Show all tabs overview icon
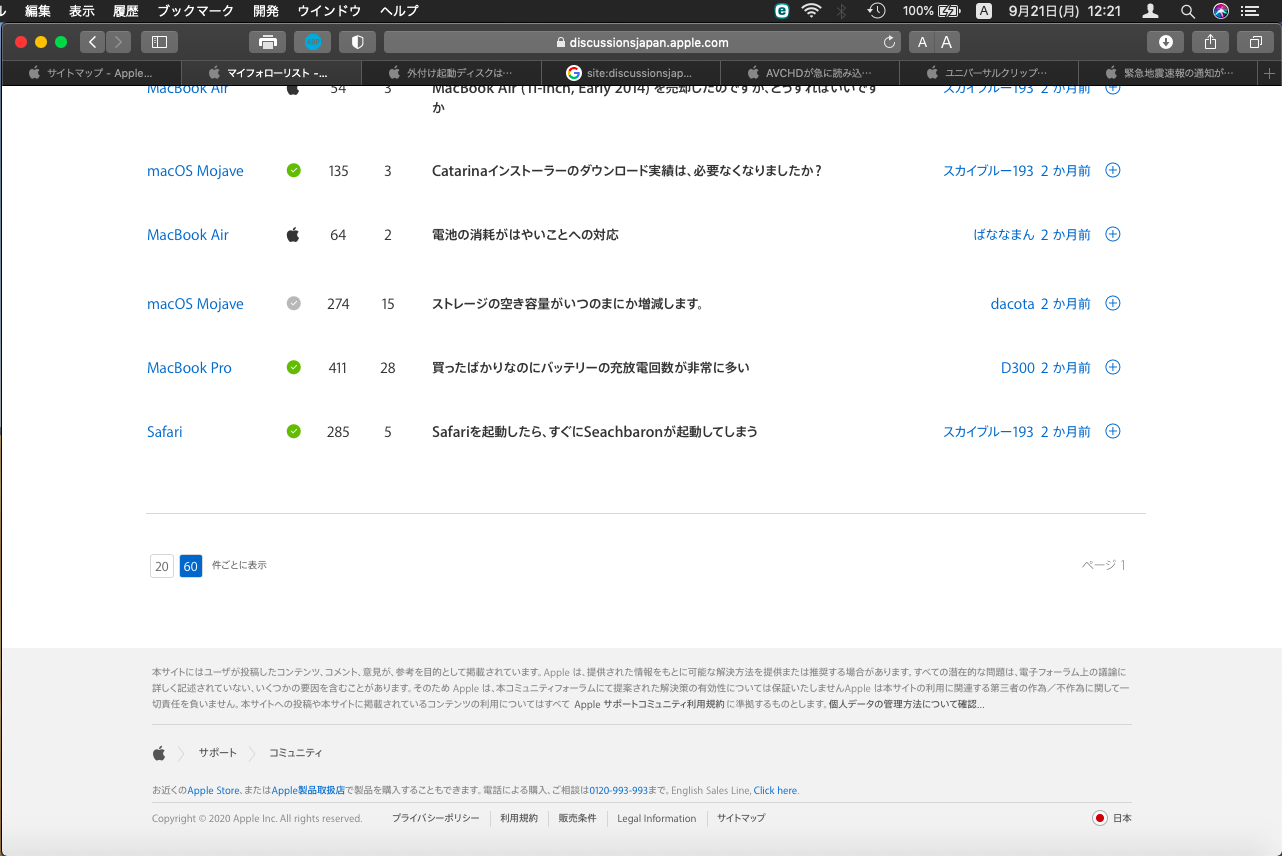1282x856 pixels. 1255,42
